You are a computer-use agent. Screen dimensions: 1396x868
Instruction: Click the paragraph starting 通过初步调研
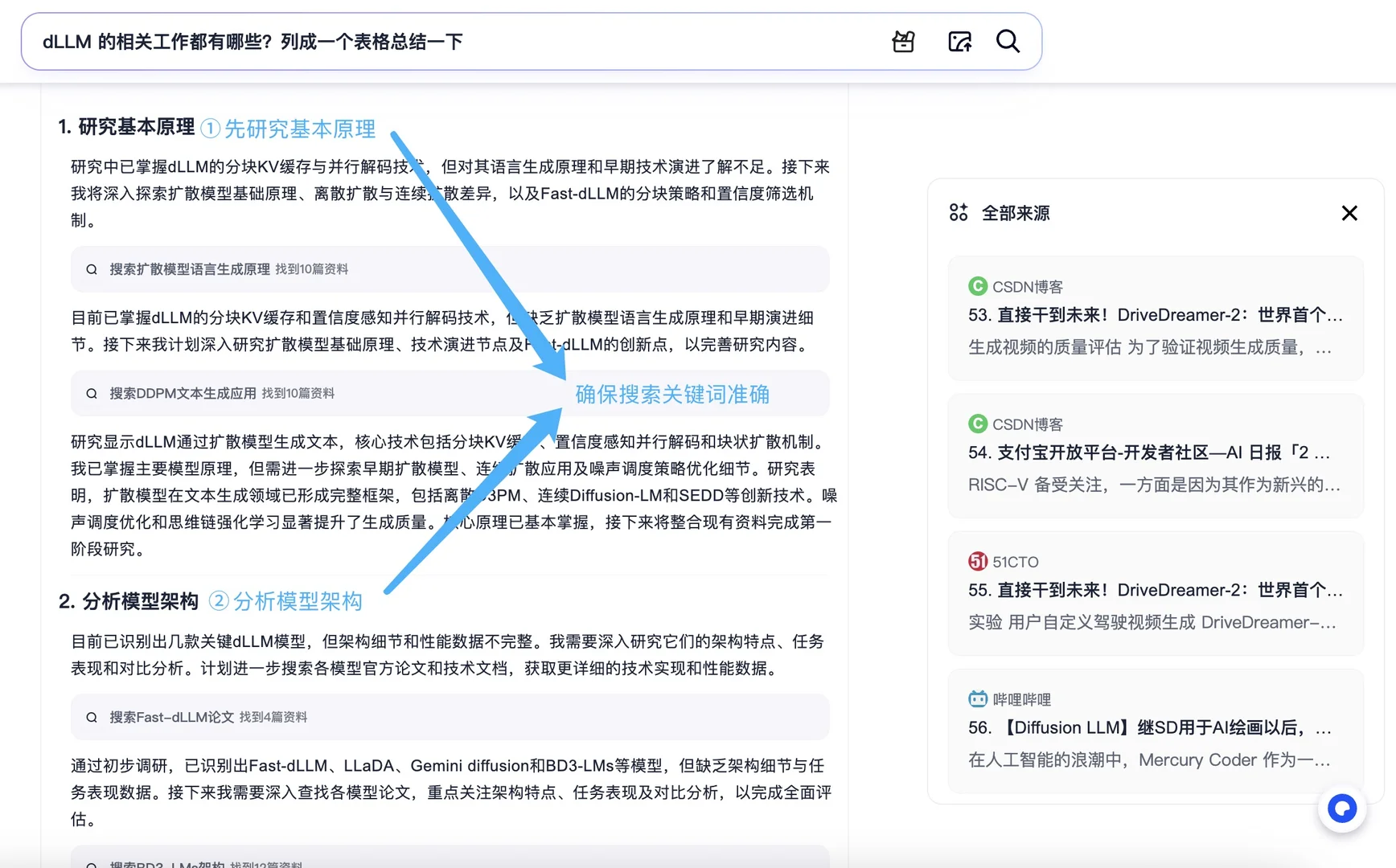point(451,792)
